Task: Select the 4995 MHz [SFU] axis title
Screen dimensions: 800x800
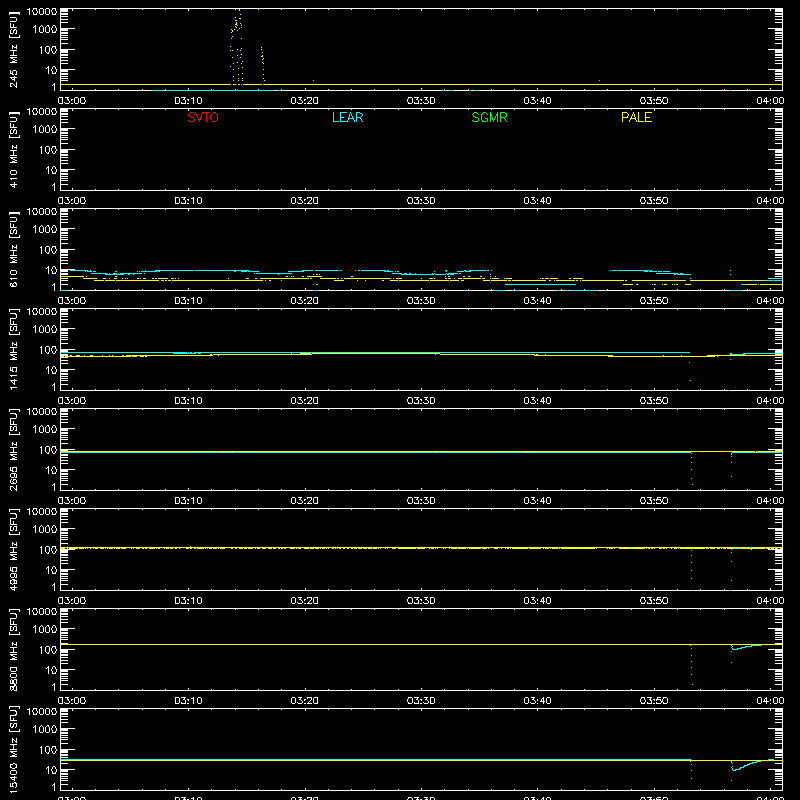Action: 13,549
